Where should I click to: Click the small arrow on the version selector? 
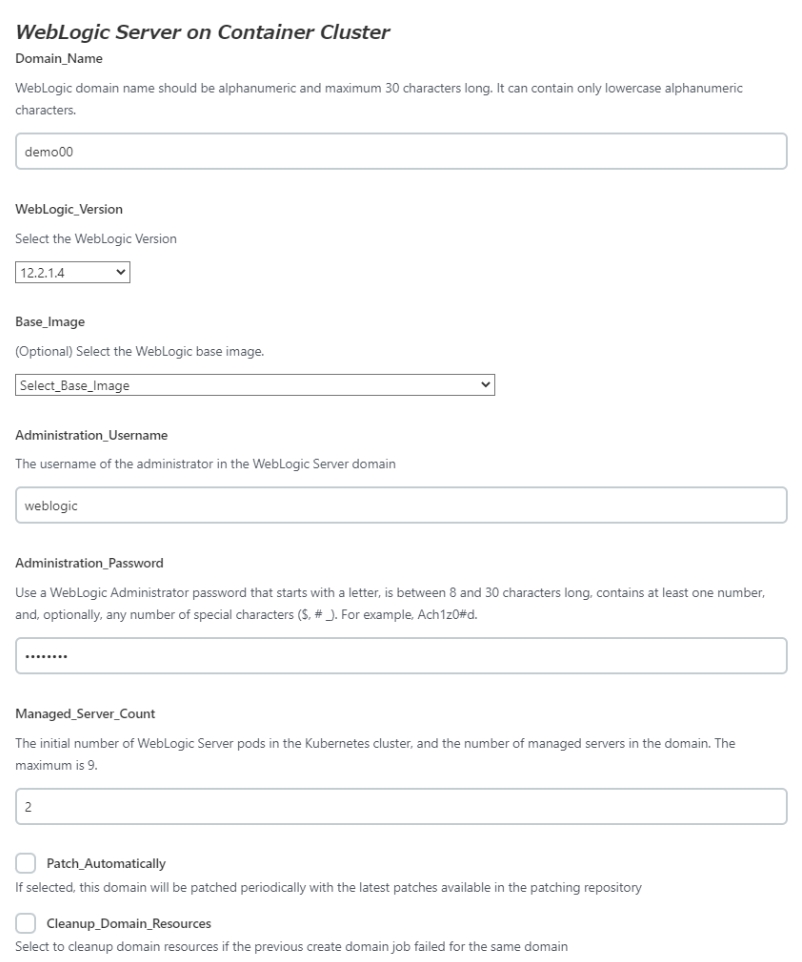click(121, 271)
